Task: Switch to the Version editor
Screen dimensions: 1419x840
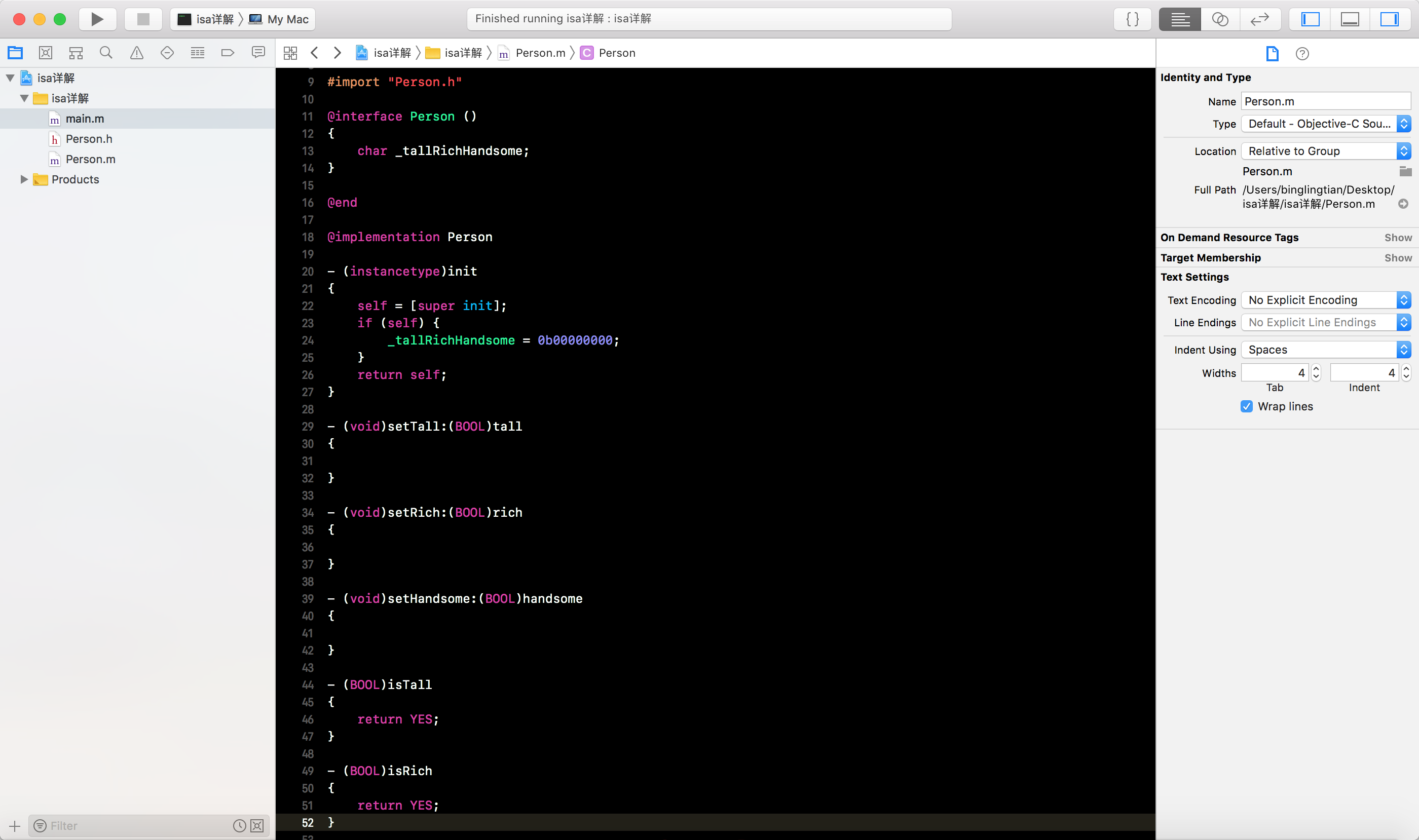Action: [x=1260, y=19]
